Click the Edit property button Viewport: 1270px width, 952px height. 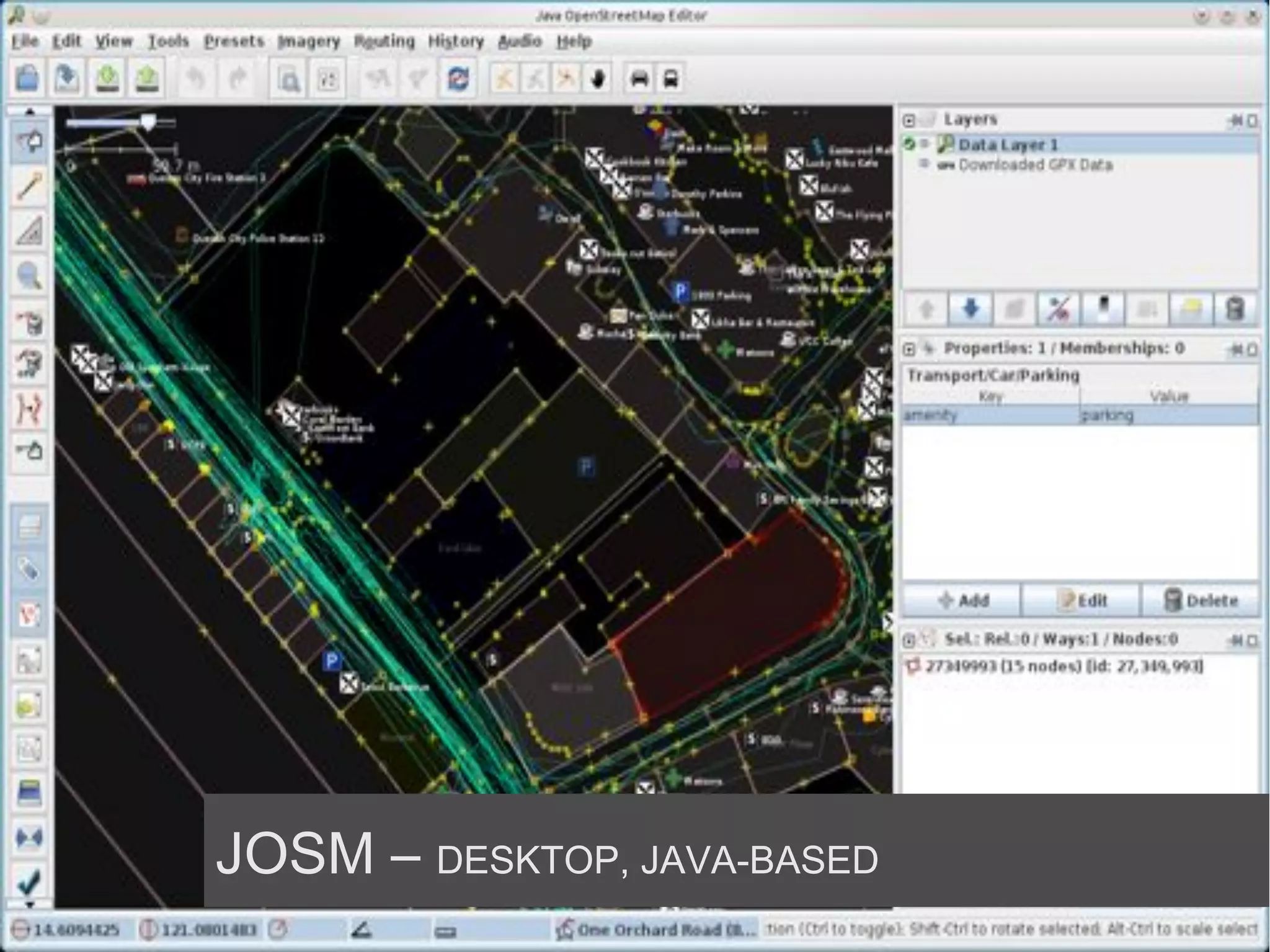(x=1081, y=600)
